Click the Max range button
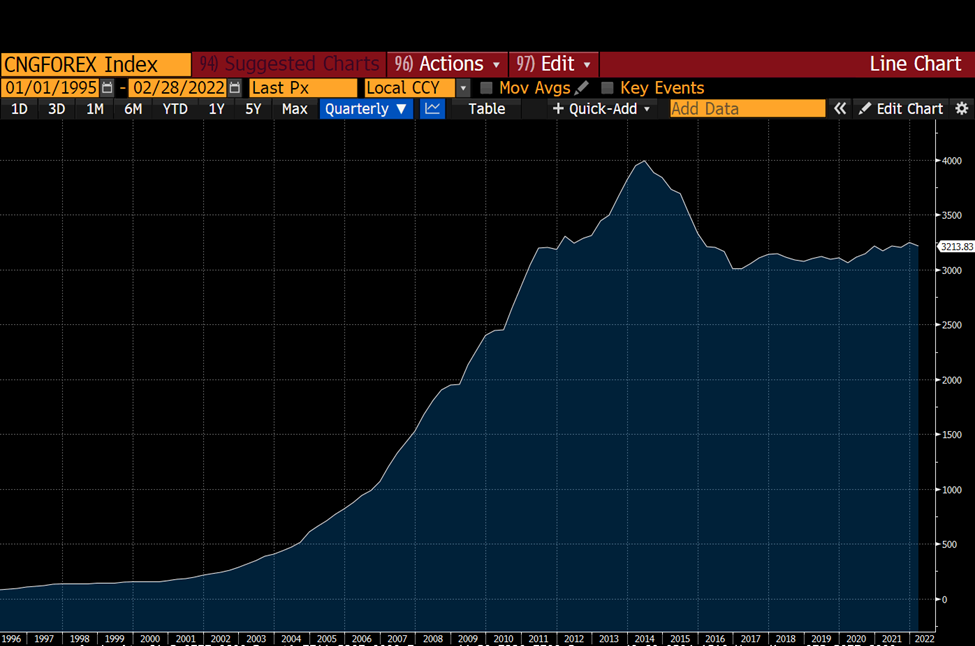The image size is (975, 646). (x=295, y=109)
